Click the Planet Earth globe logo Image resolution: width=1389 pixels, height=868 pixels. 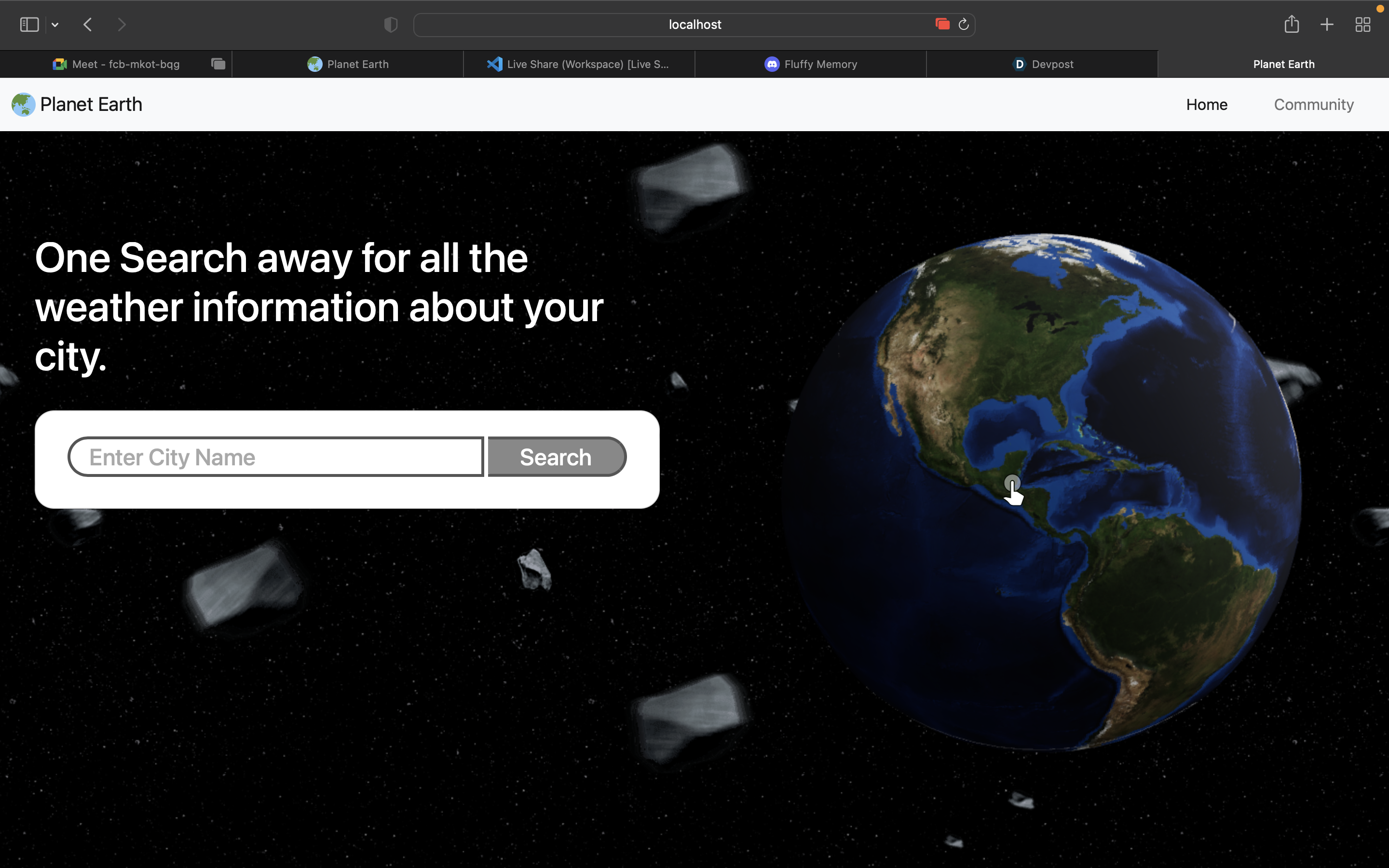pyautogui.click(x=24, y=105)
